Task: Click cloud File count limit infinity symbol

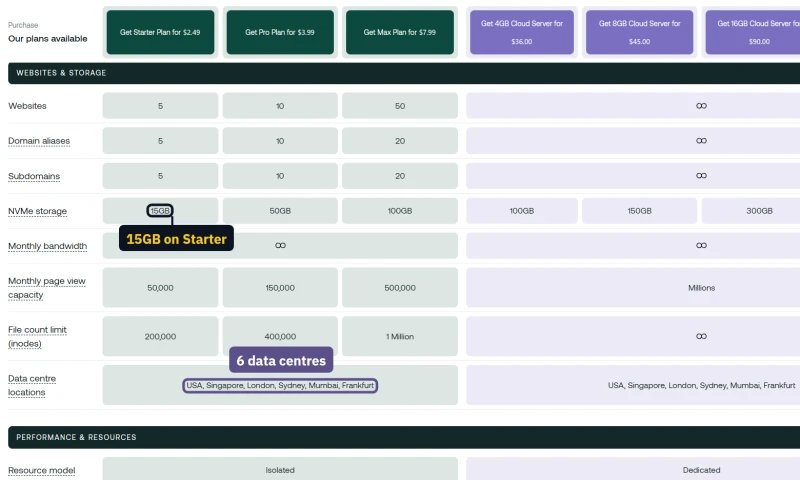Action: (x=701, y=336)
